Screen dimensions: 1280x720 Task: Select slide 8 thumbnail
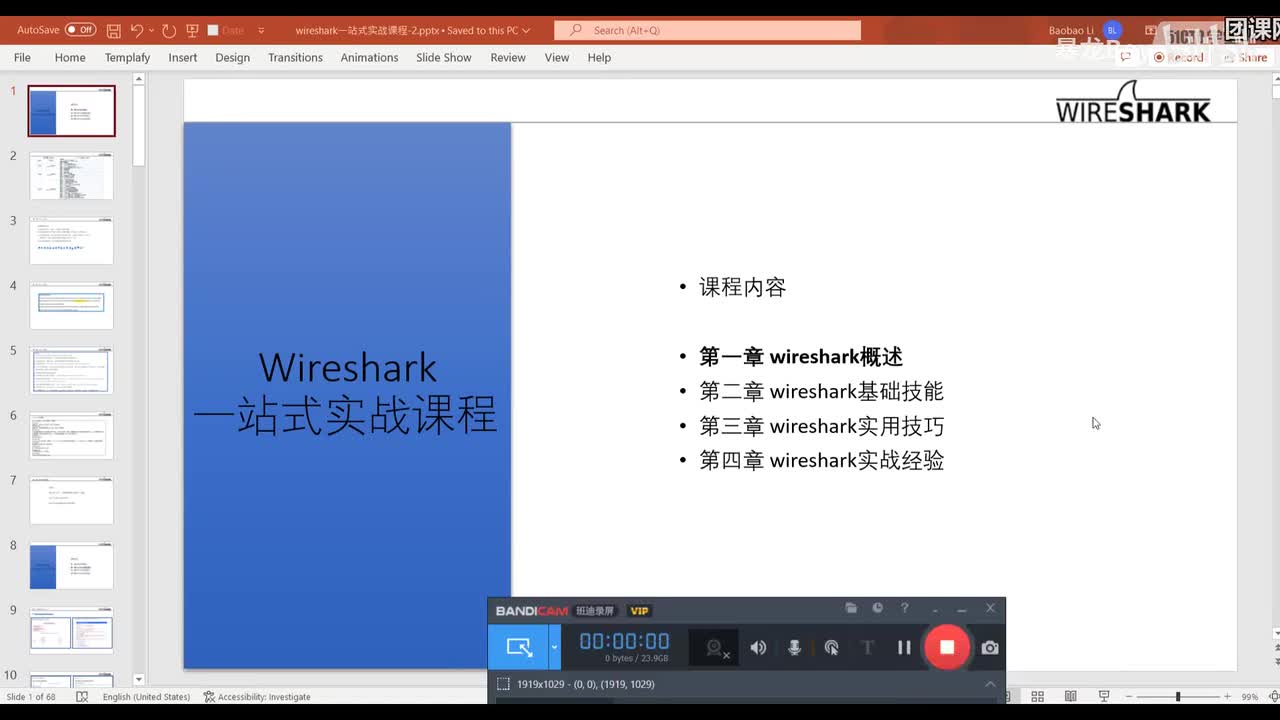coord(71,566)
